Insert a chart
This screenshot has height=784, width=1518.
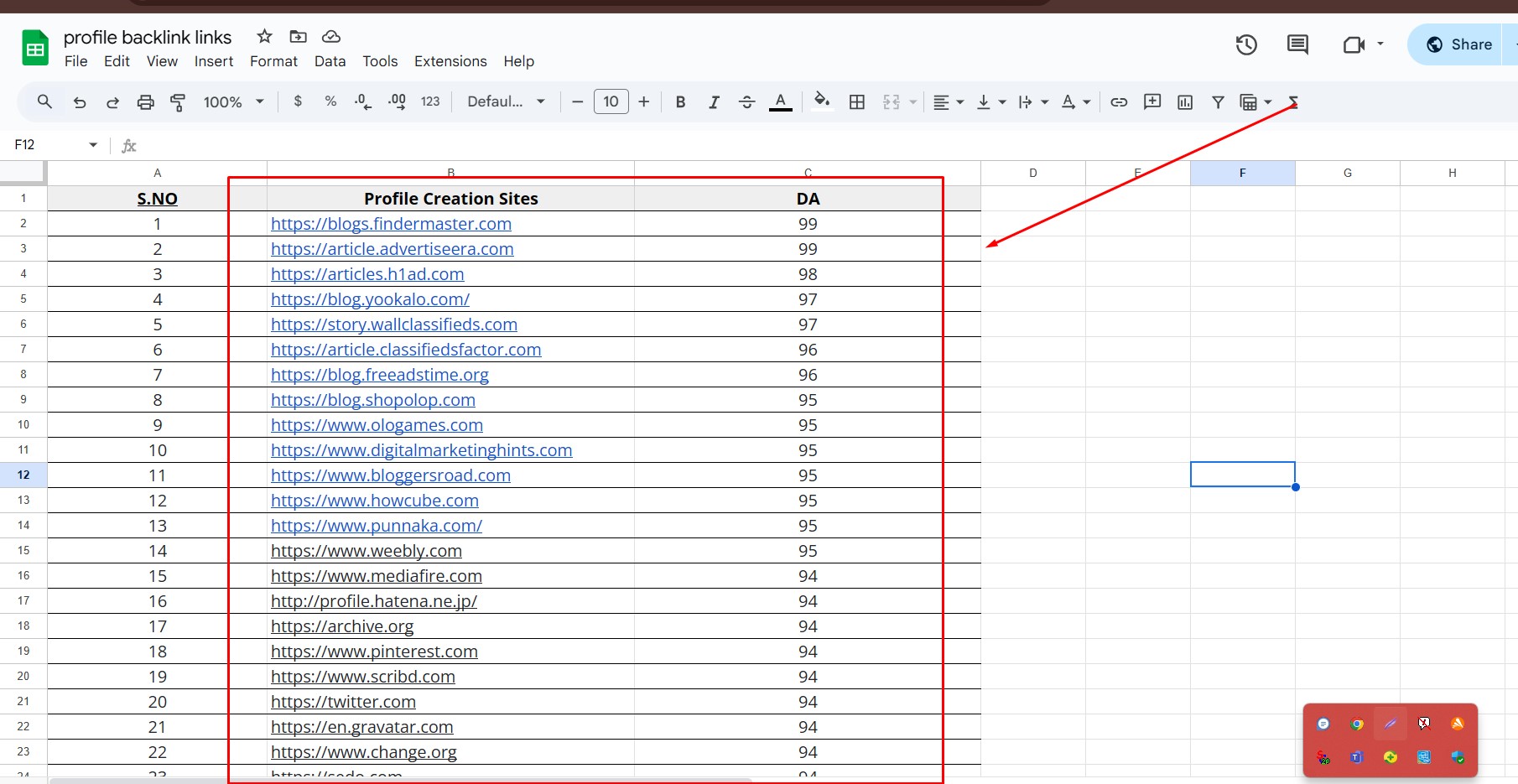tap(1185, 102)
